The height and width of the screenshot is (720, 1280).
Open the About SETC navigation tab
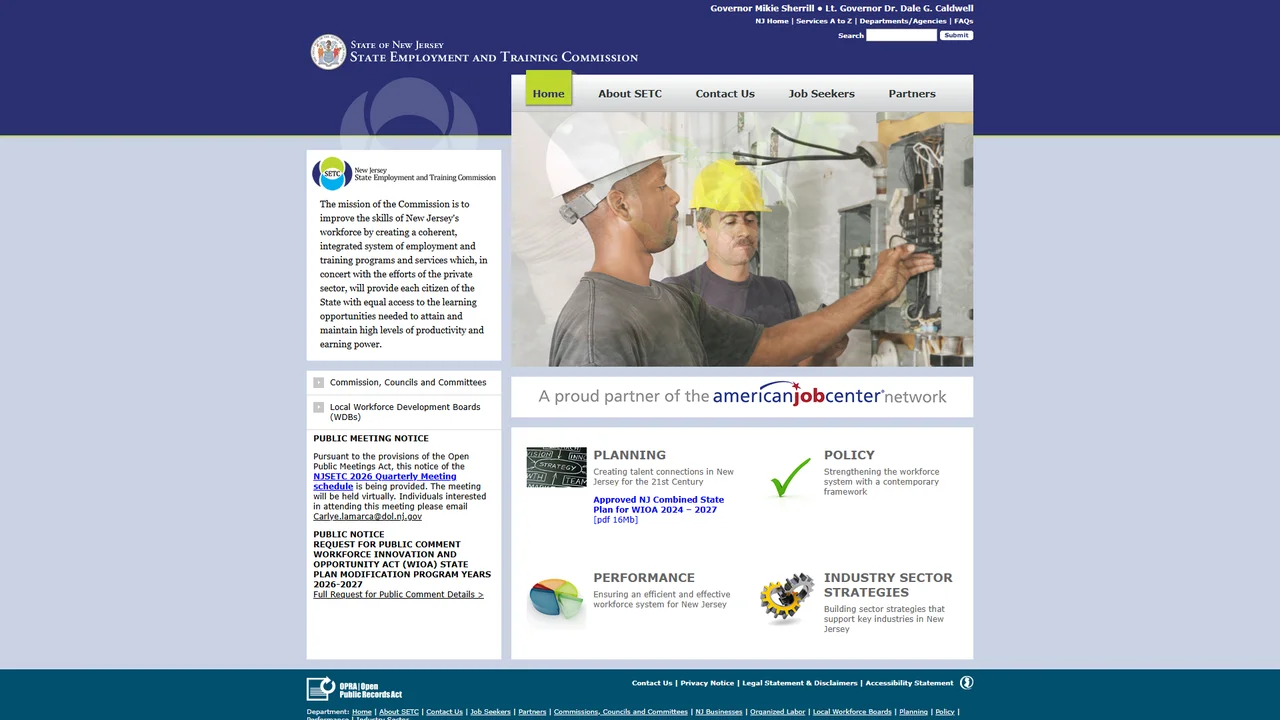(630, 93)
